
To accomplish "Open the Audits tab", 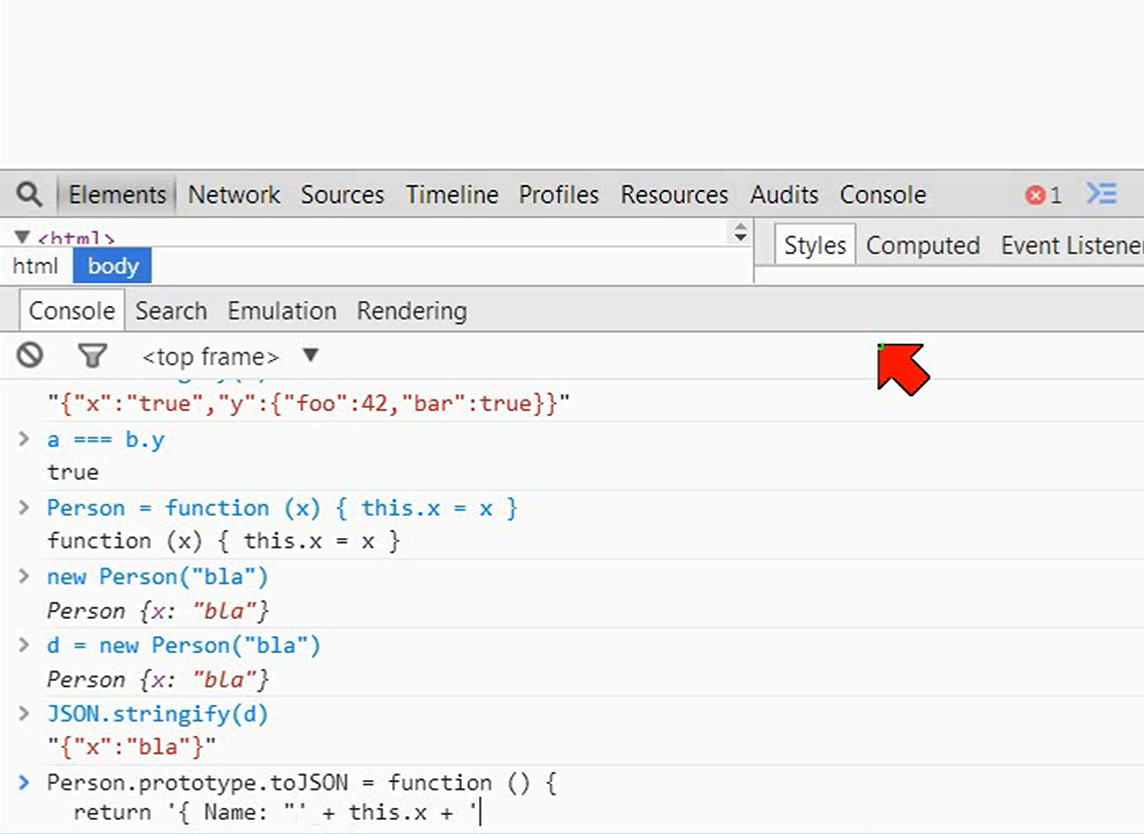I will point(784,195).
